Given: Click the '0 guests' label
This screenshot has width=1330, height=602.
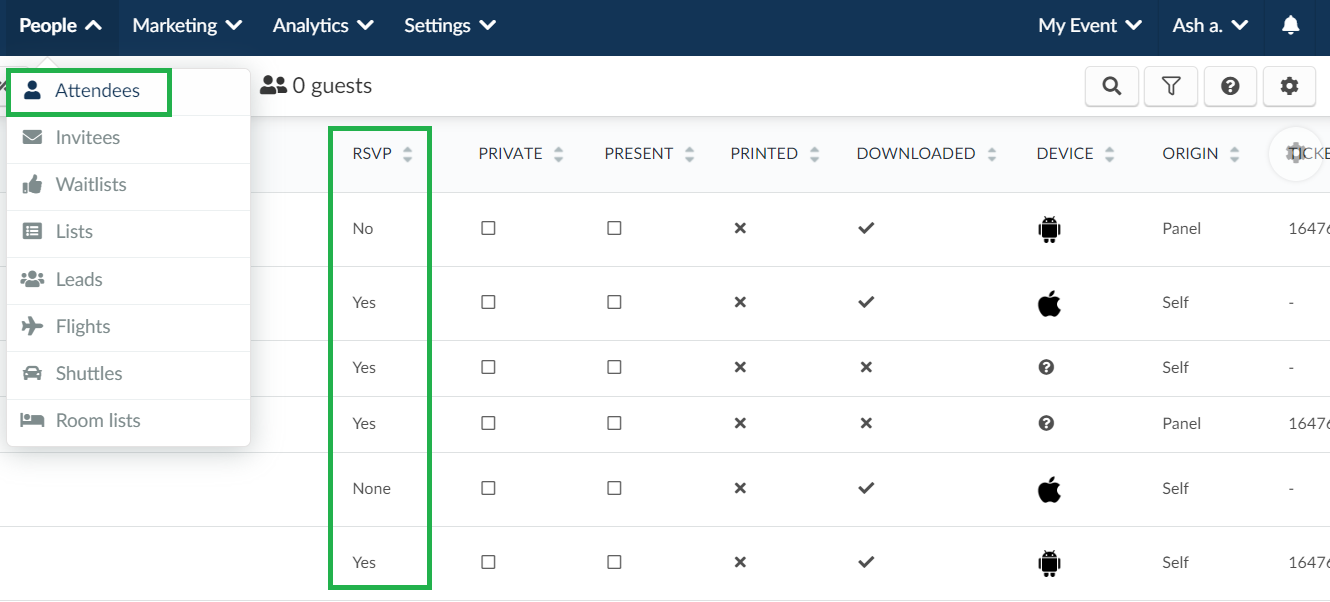Looking at the screenshot, I should 332,86.
